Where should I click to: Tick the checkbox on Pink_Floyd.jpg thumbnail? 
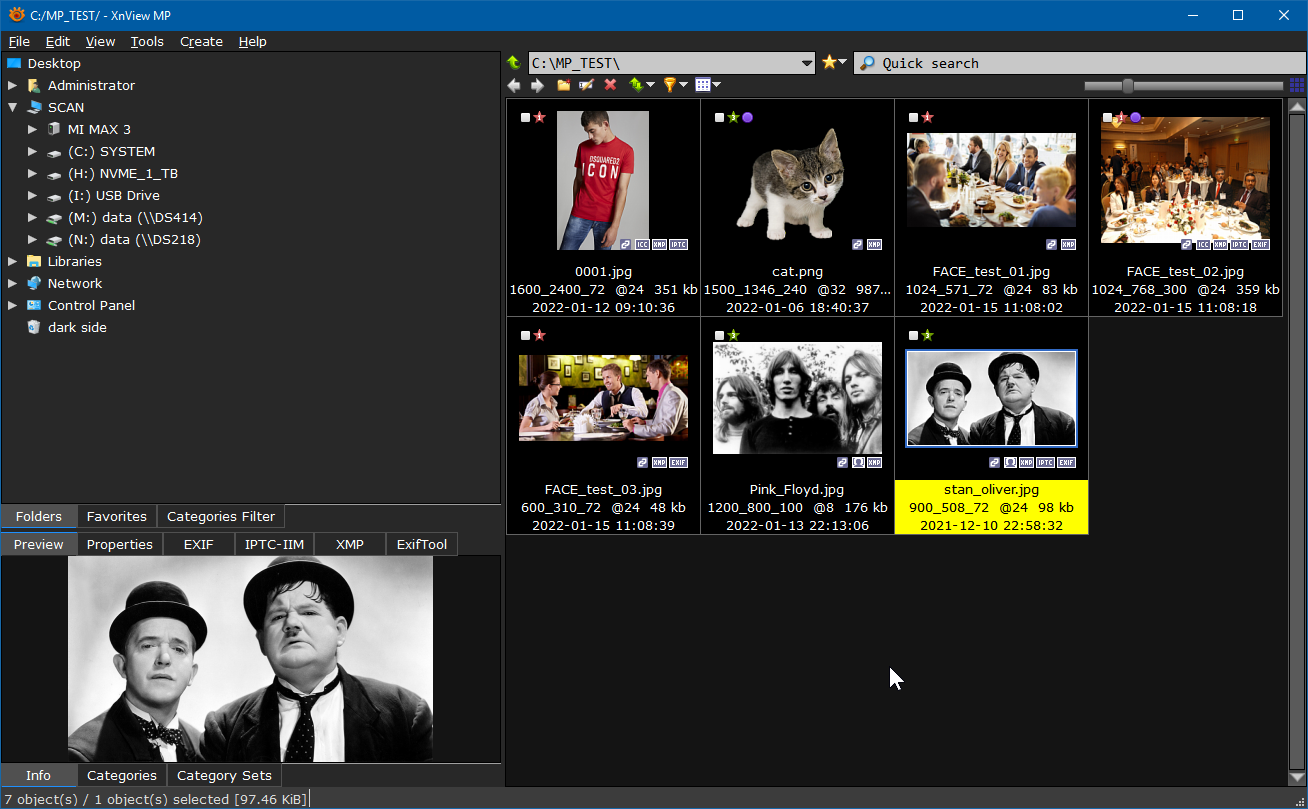pyautogui.click(x=719, y=335)
